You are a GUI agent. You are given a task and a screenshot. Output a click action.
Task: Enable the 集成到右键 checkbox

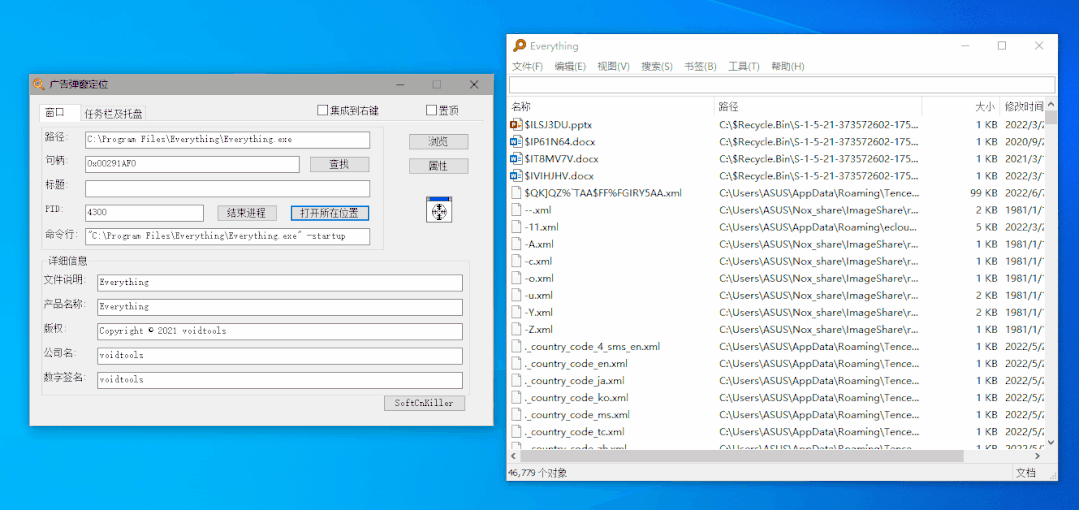(x=323, y=110)
